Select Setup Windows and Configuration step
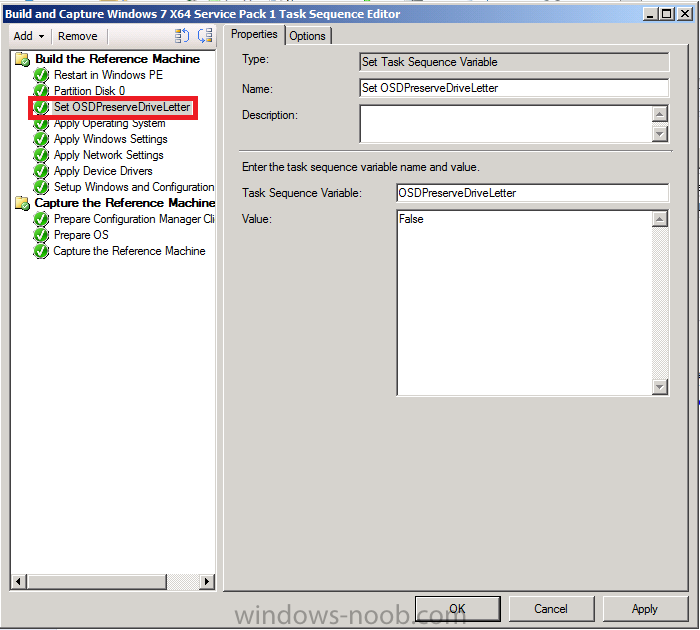 134,187
